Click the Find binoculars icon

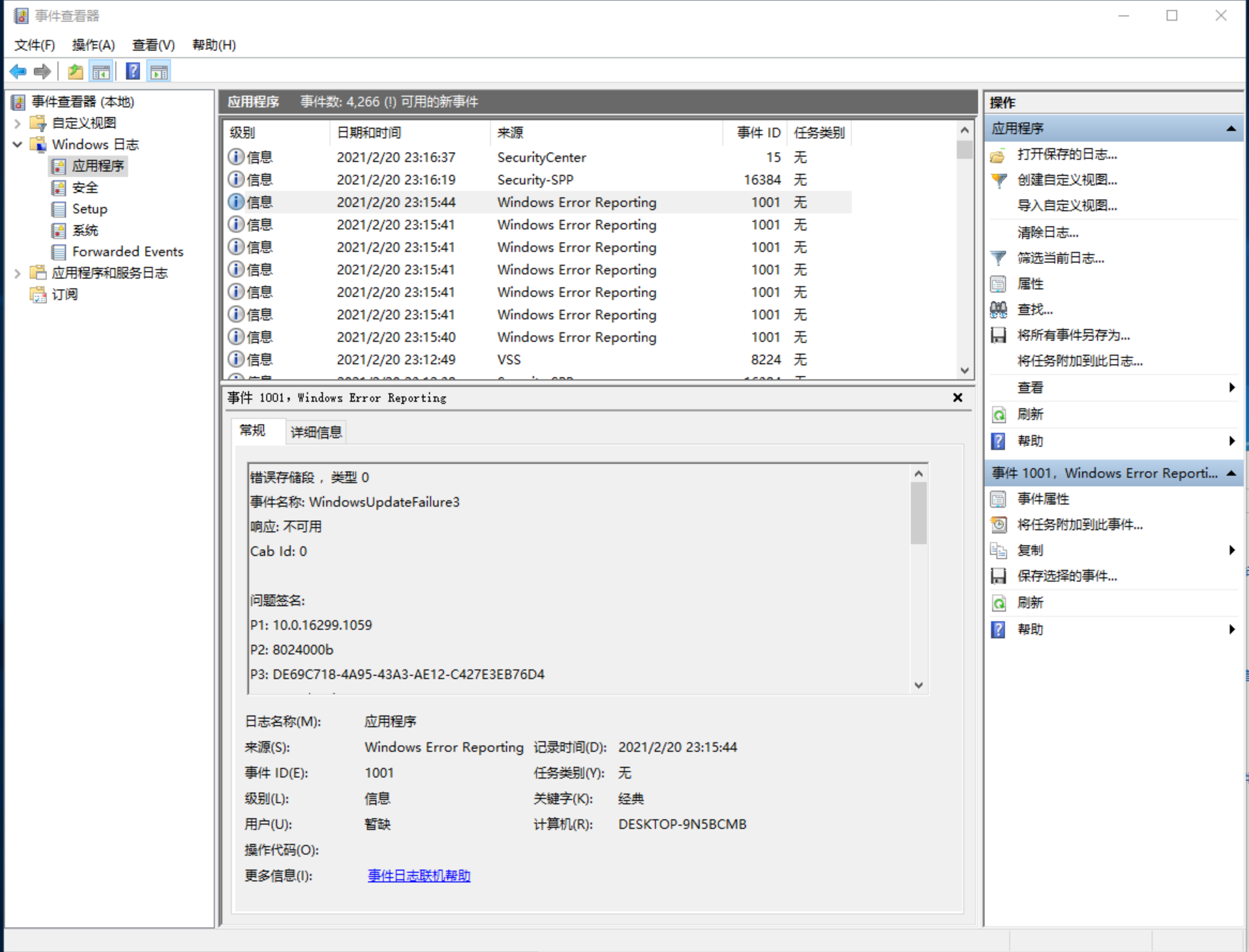click(998, 310)
